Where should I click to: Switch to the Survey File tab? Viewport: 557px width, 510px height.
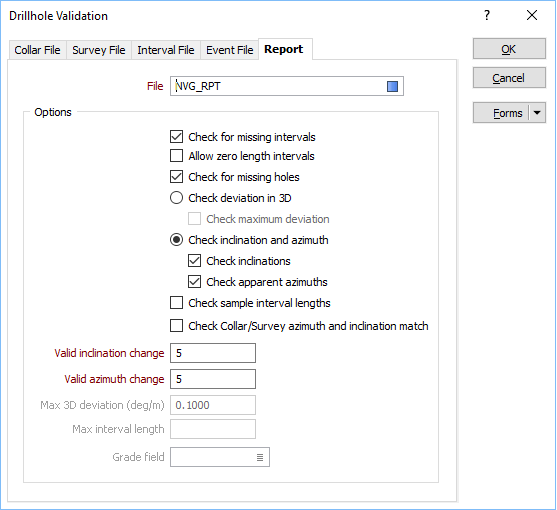(x=99, y=50)
